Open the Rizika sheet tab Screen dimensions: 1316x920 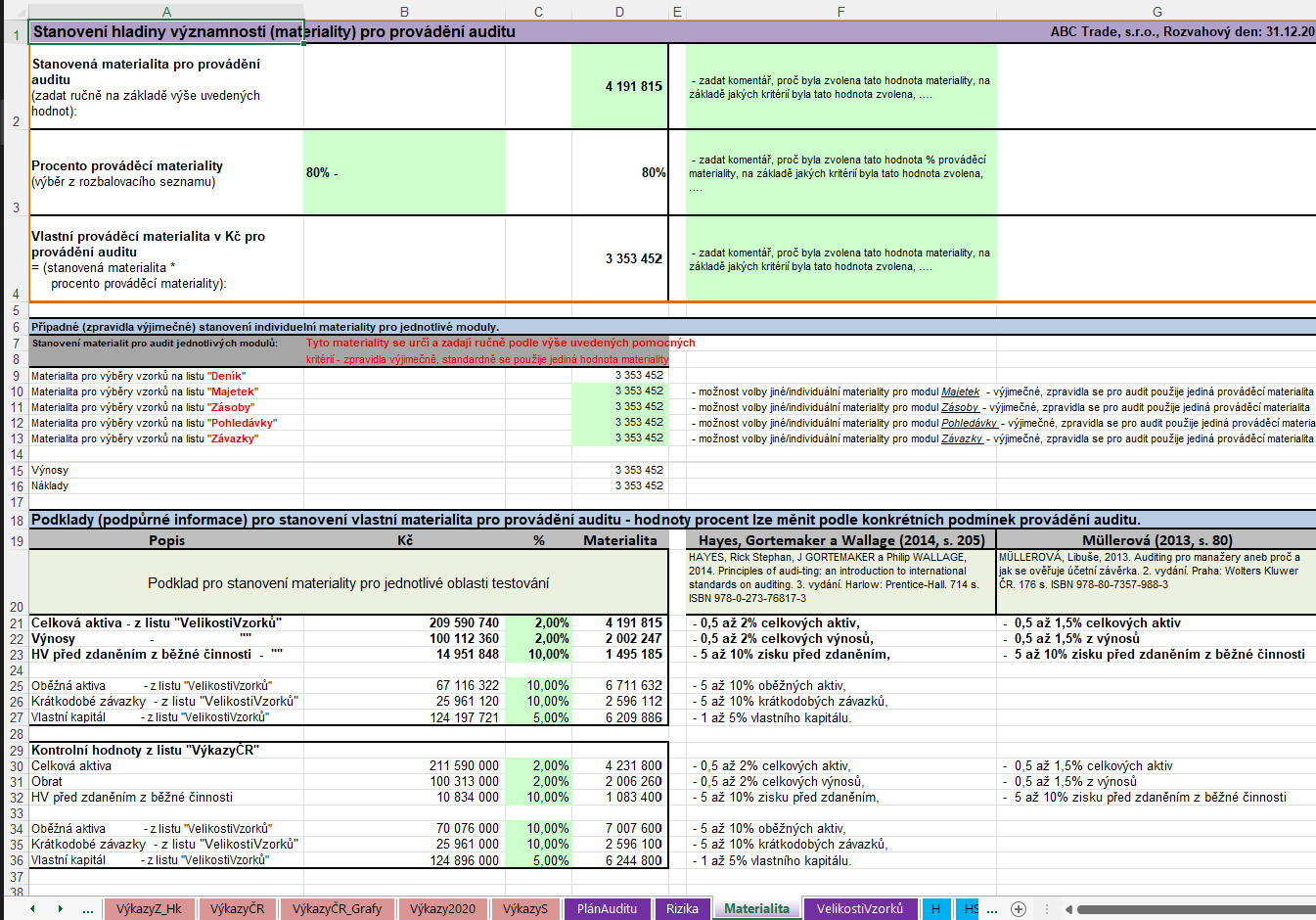coord(682,909)
